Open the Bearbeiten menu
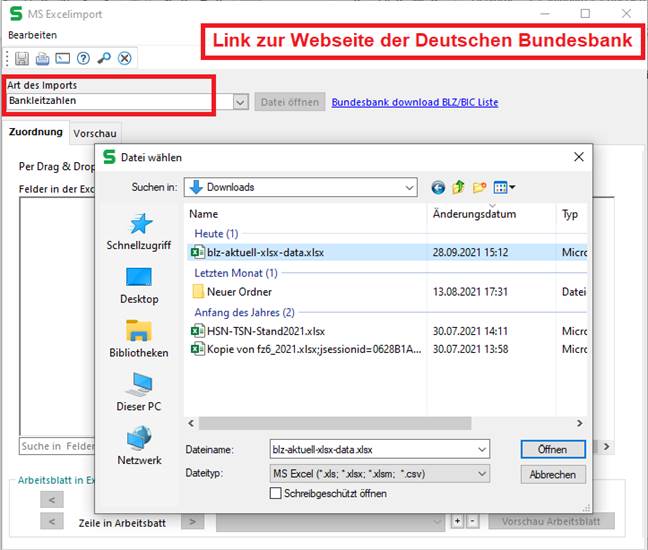This screenshot has width=648, height=550. point(33,34)
